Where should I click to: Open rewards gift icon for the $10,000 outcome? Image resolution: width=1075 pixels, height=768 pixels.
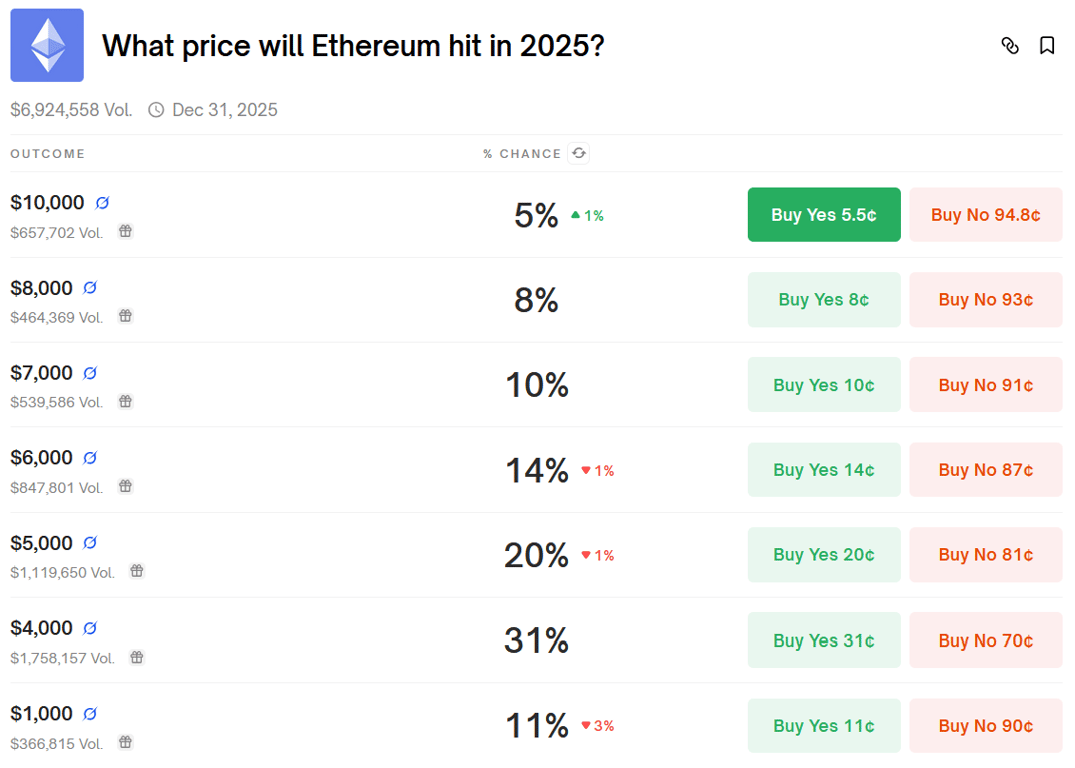[x=125, y=231]
